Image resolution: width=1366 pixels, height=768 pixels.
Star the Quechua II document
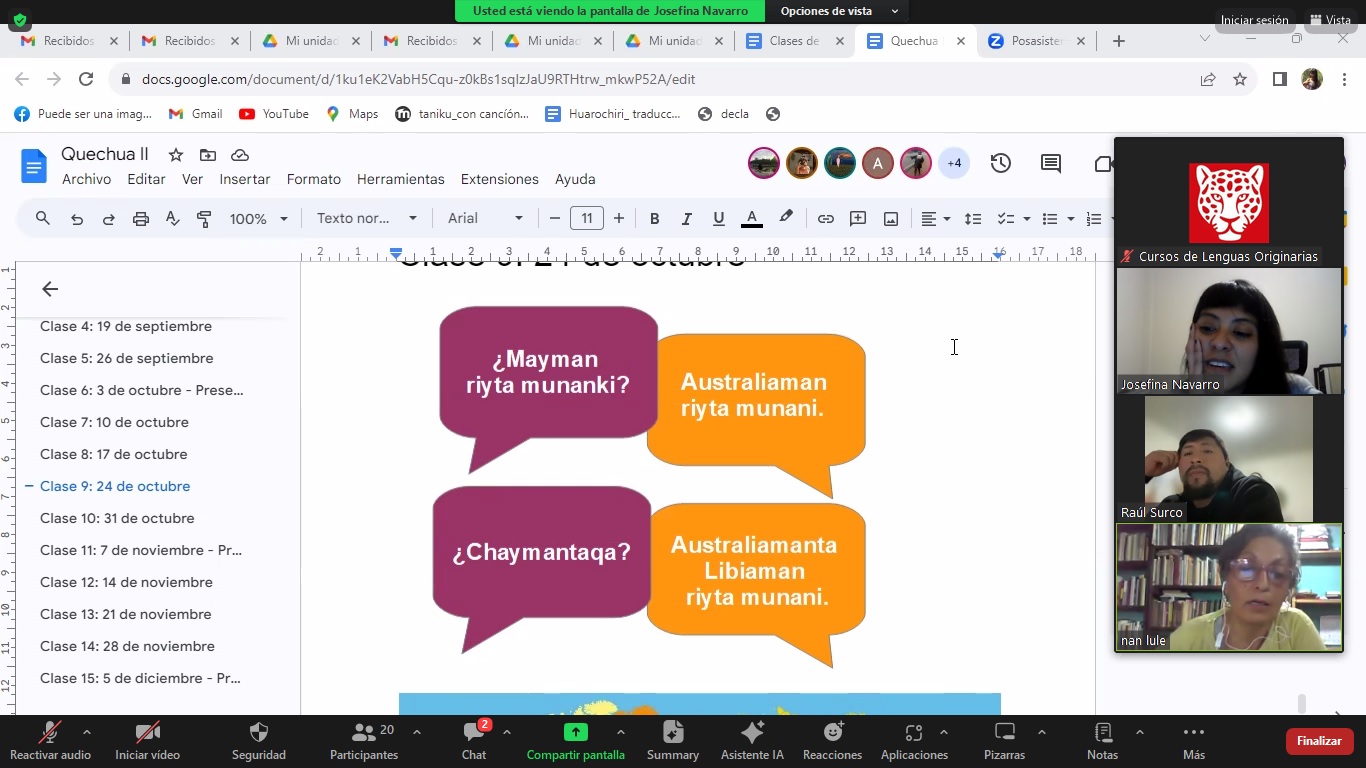(x=176, y=155)
